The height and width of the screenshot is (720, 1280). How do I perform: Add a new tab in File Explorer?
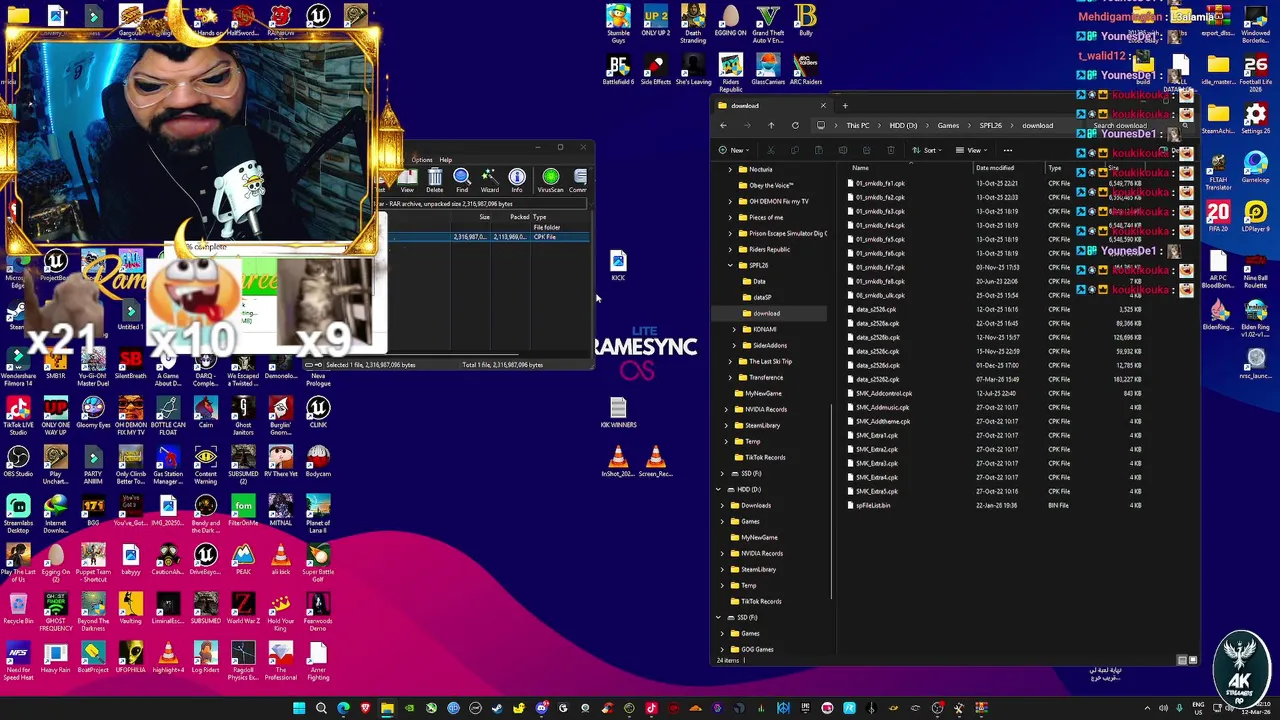(845, 105)
